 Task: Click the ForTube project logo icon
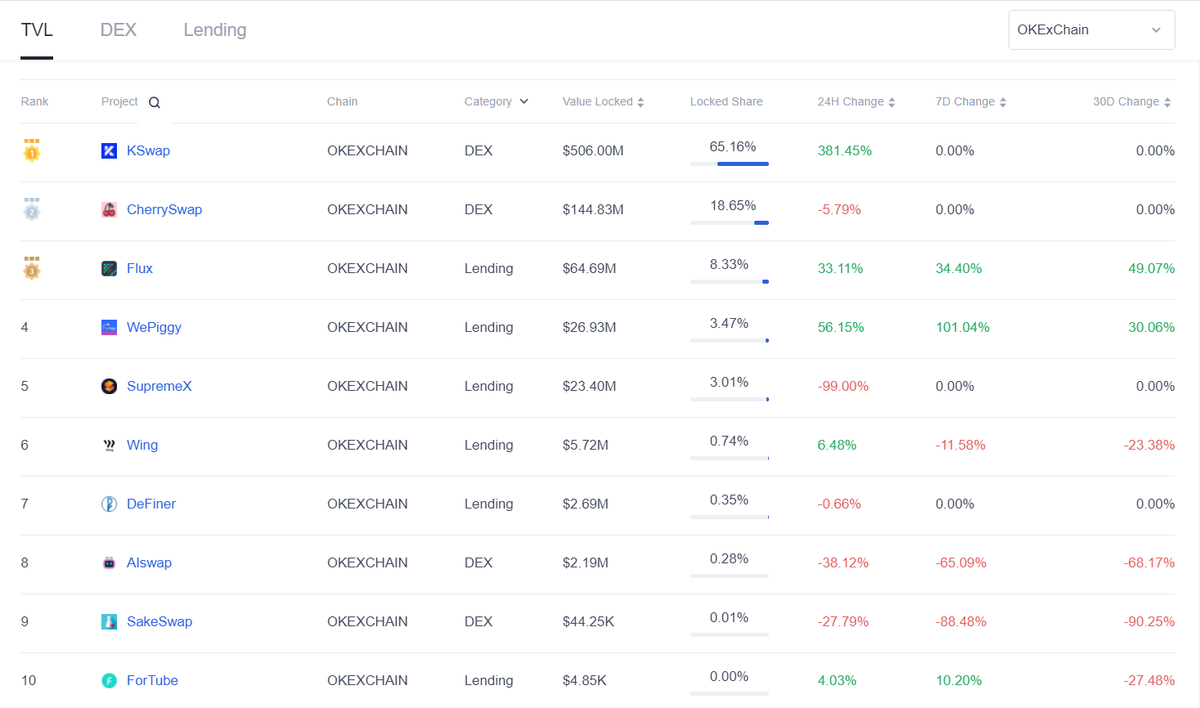point(109,681)
